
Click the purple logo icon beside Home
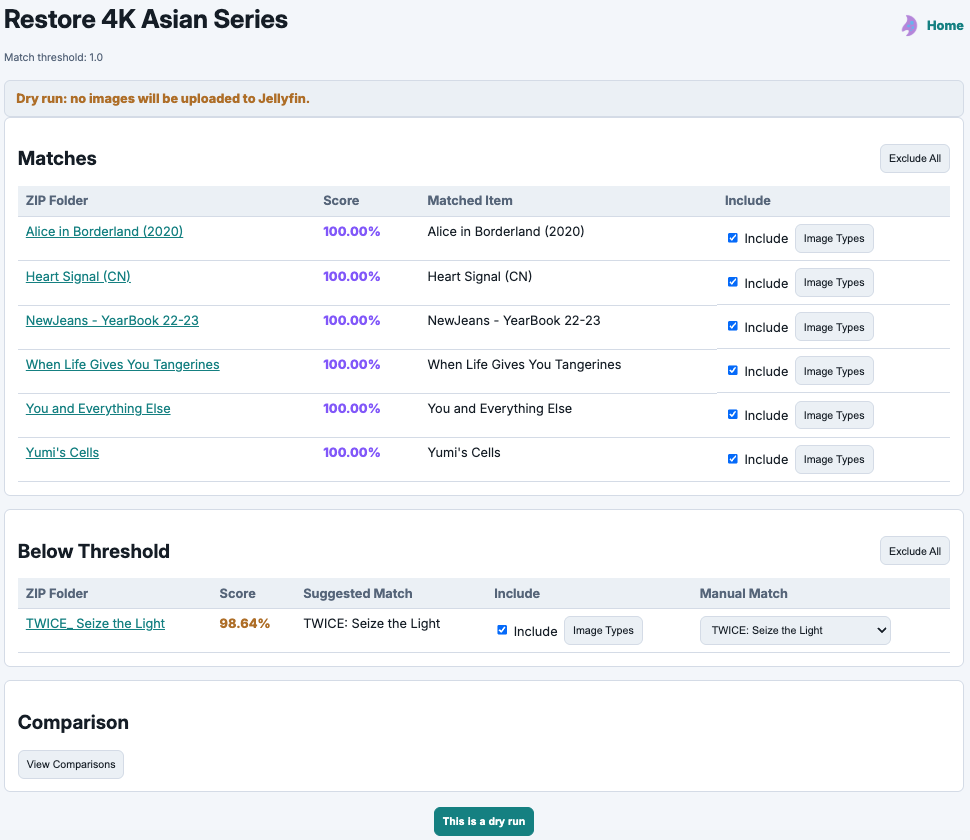(x=909, y=25)
